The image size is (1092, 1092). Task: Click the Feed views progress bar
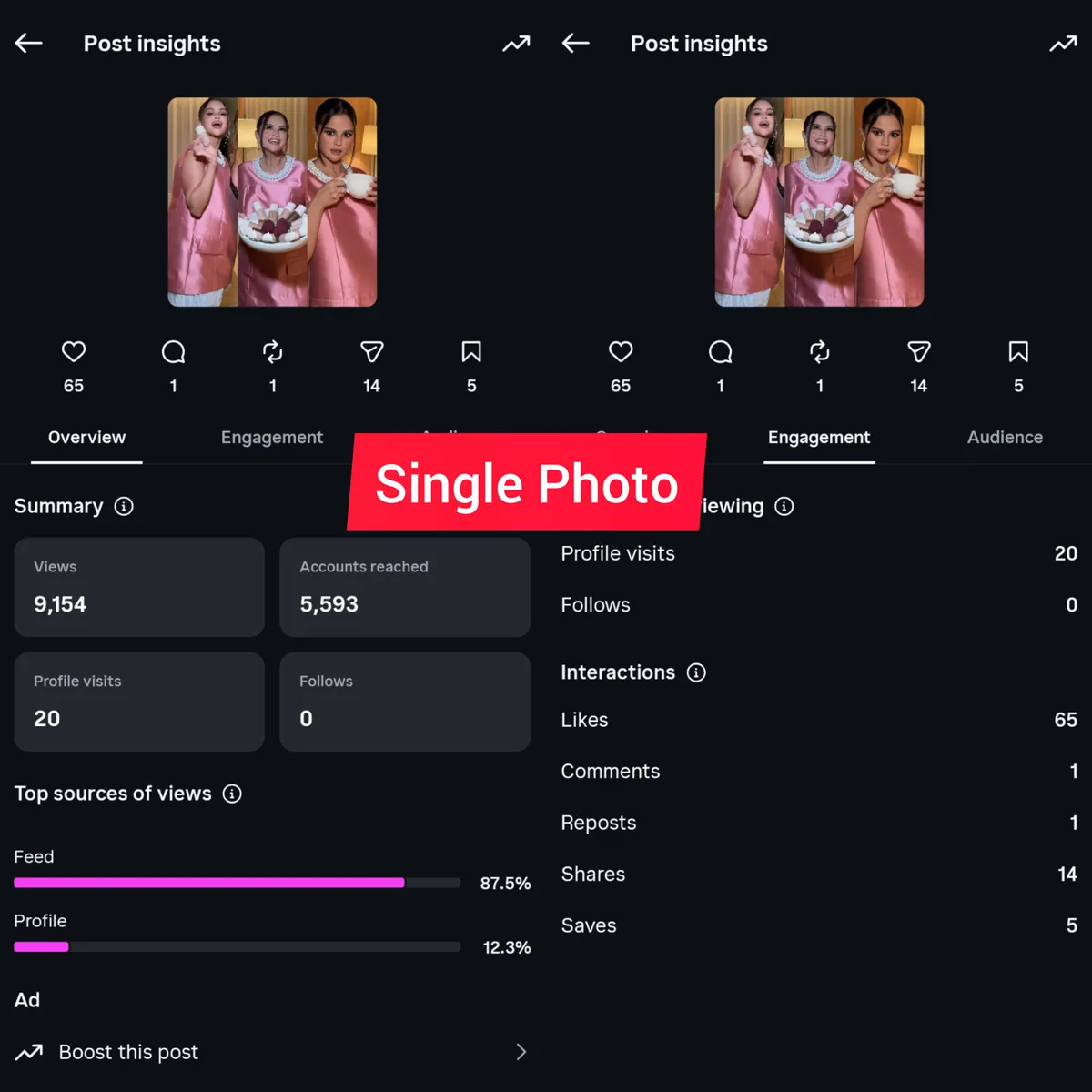click(237, 883)
